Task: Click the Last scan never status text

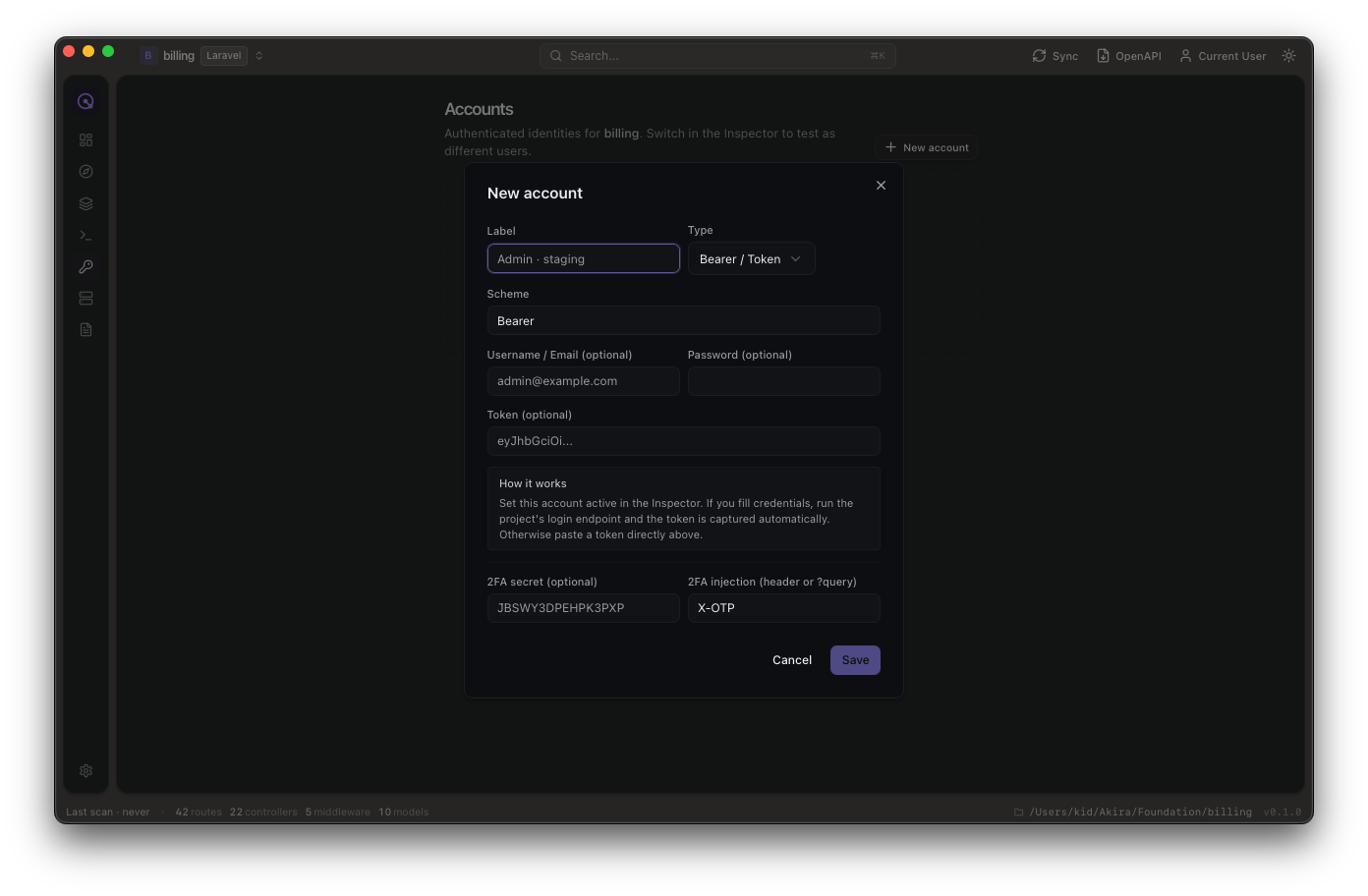Action: pos(108,812)
